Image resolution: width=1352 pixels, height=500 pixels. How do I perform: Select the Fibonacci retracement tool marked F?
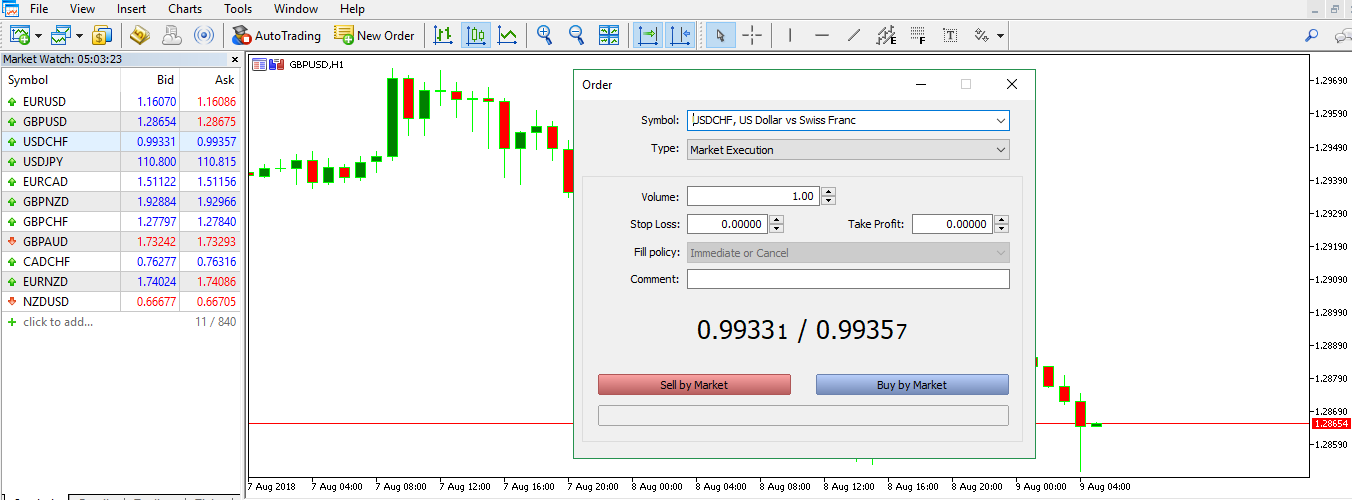918,35
